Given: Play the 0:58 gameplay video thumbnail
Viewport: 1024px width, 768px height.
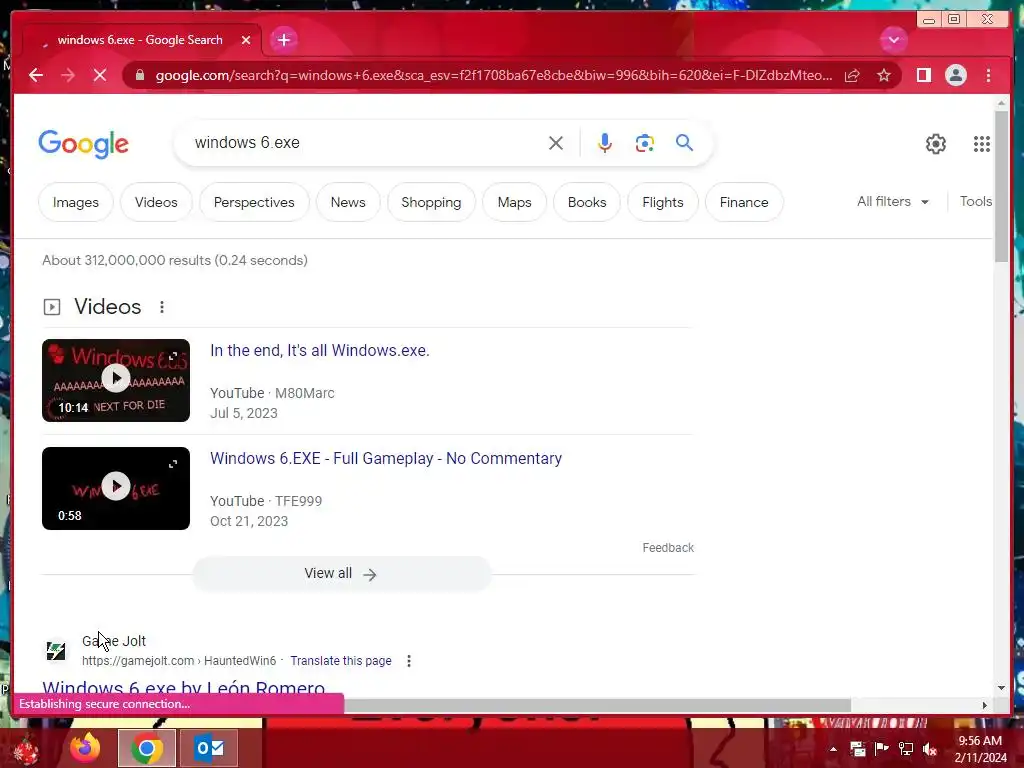Looking at the screenshot, I should (116, 488).
